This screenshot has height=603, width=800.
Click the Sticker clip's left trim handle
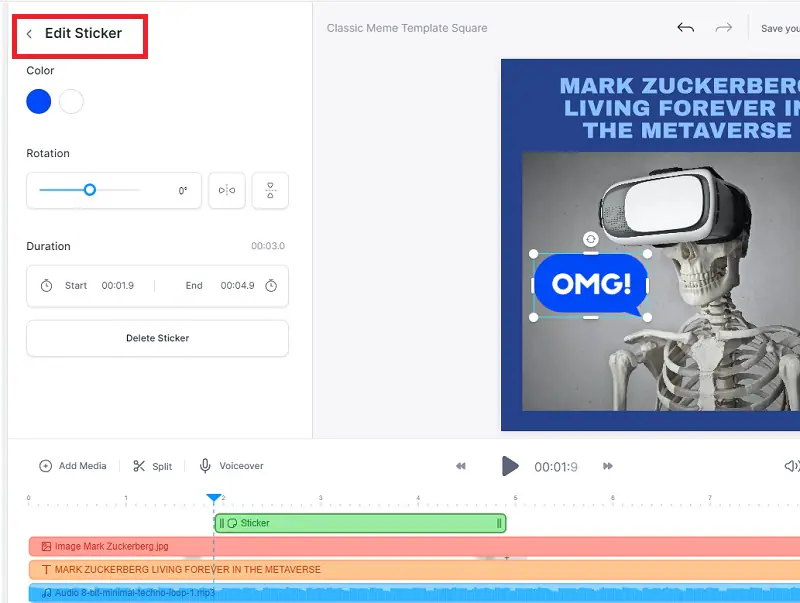[221, 523]
